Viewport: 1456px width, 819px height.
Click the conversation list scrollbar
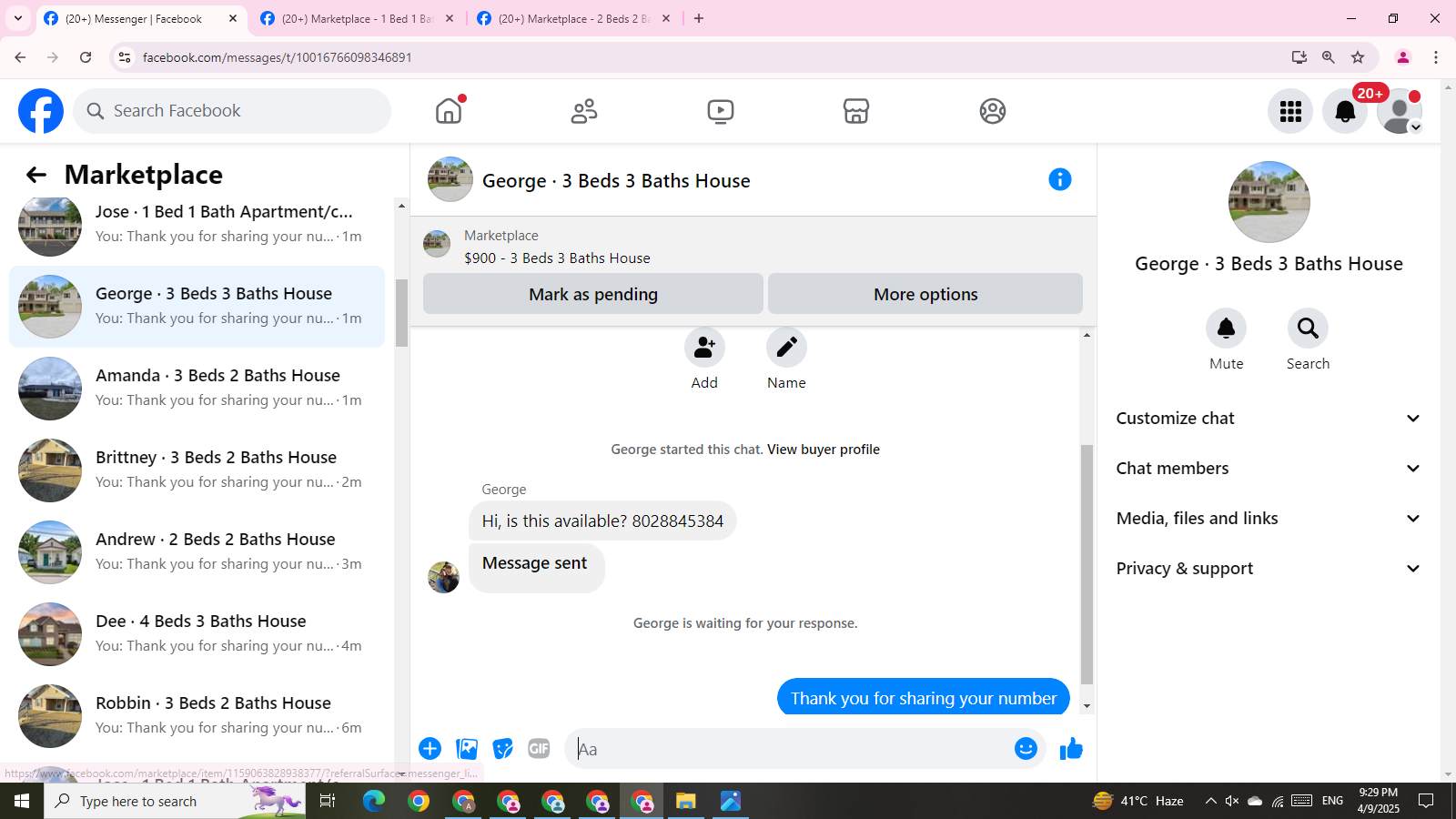pos(401,313)
